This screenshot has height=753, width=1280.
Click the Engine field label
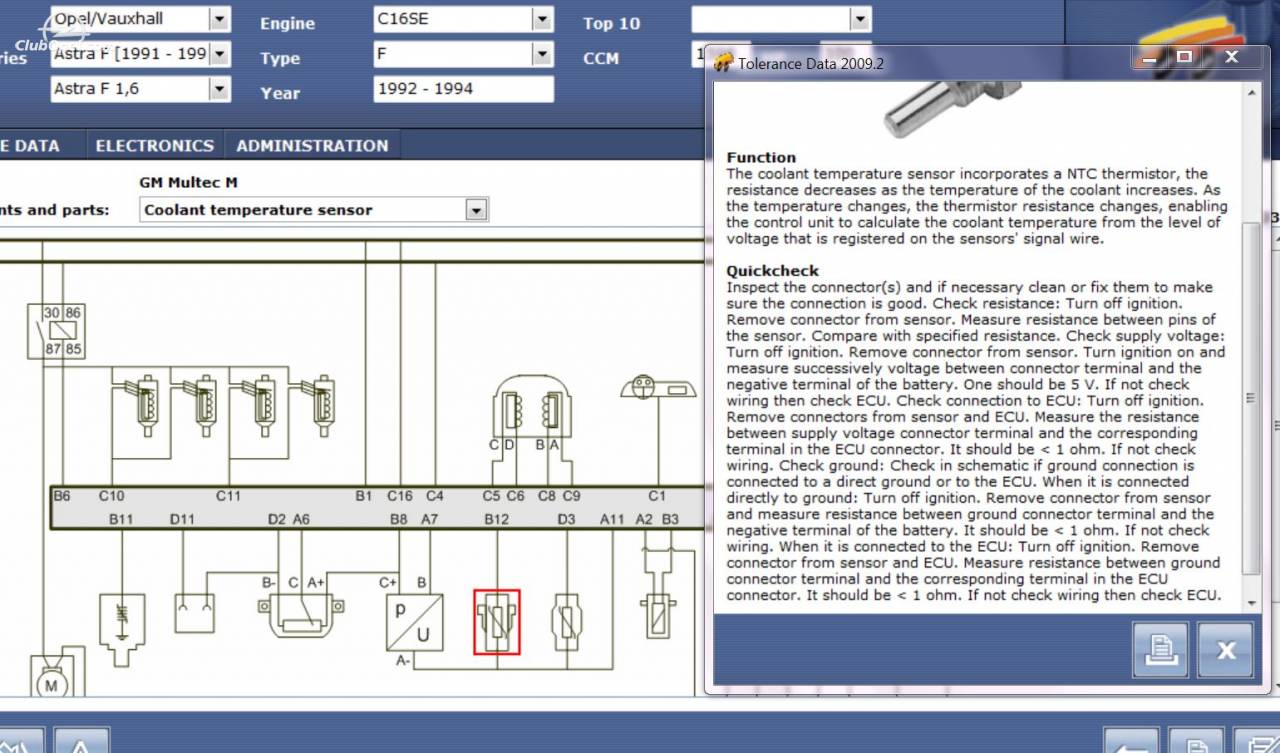(287, 23)
